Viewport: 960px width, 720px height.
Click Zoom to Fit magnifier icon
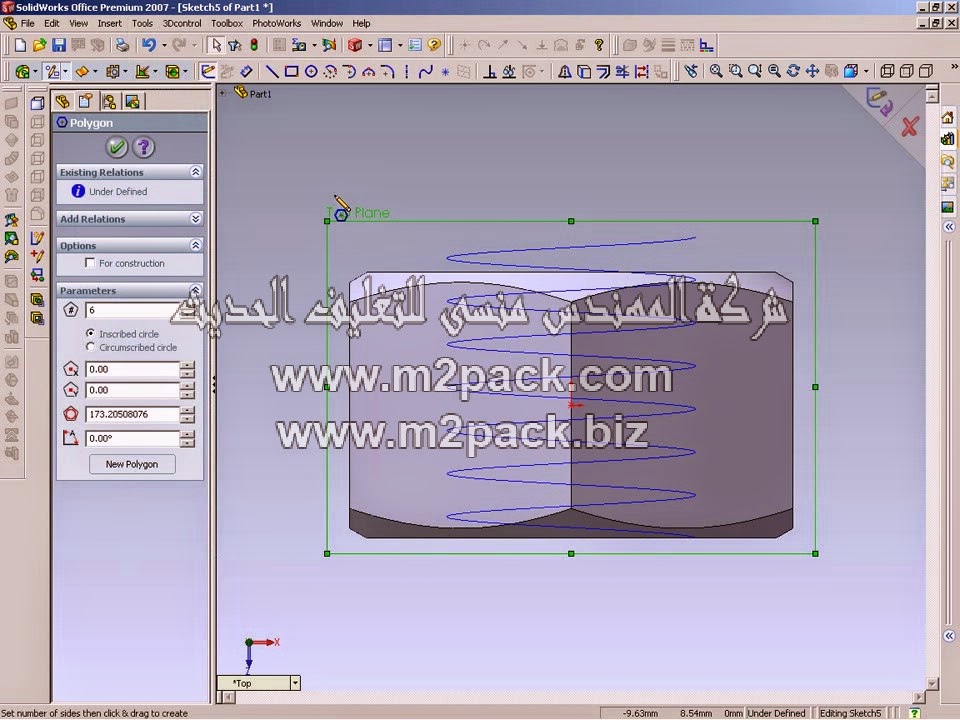coord(716,72)
